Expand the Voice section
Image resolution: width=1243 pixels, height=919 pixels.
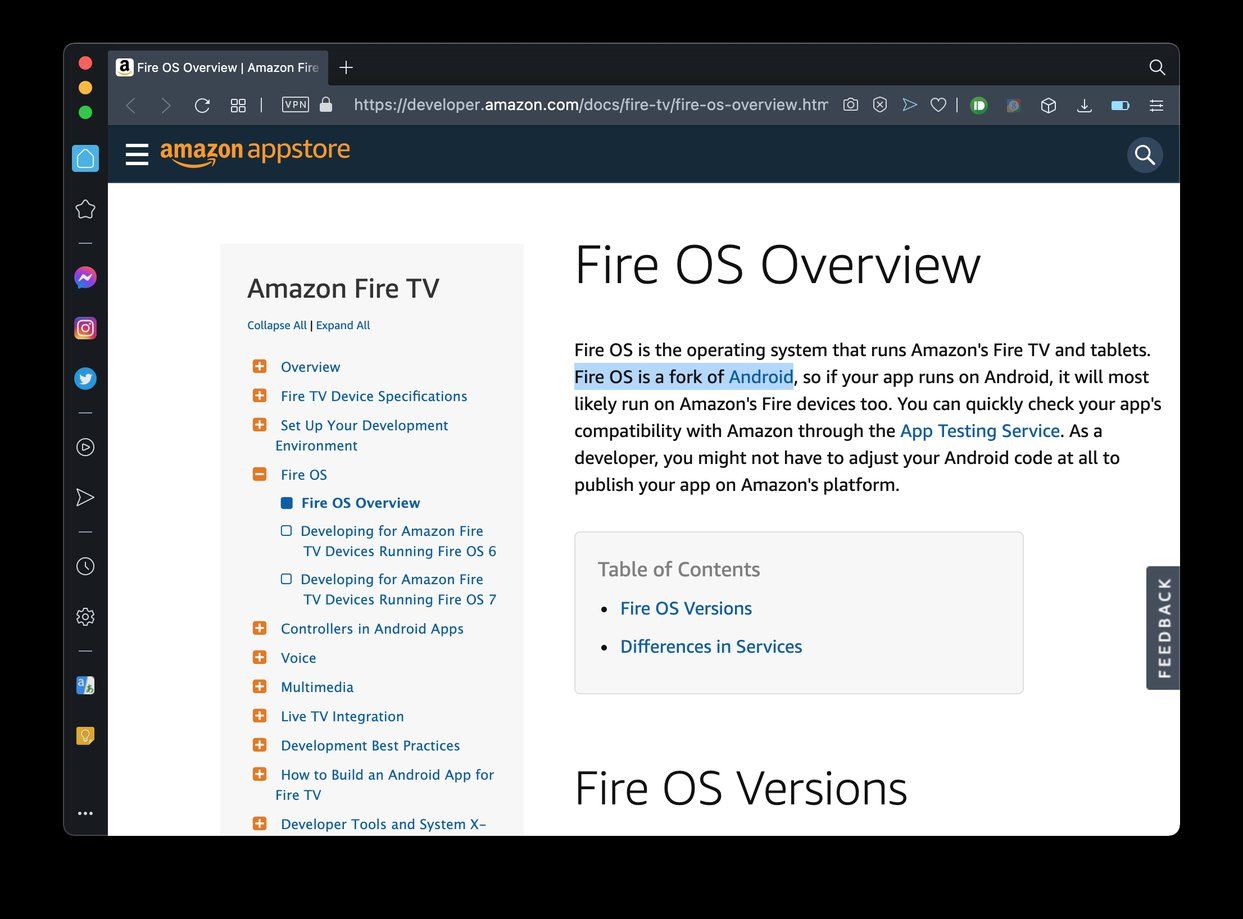(259, 657)
